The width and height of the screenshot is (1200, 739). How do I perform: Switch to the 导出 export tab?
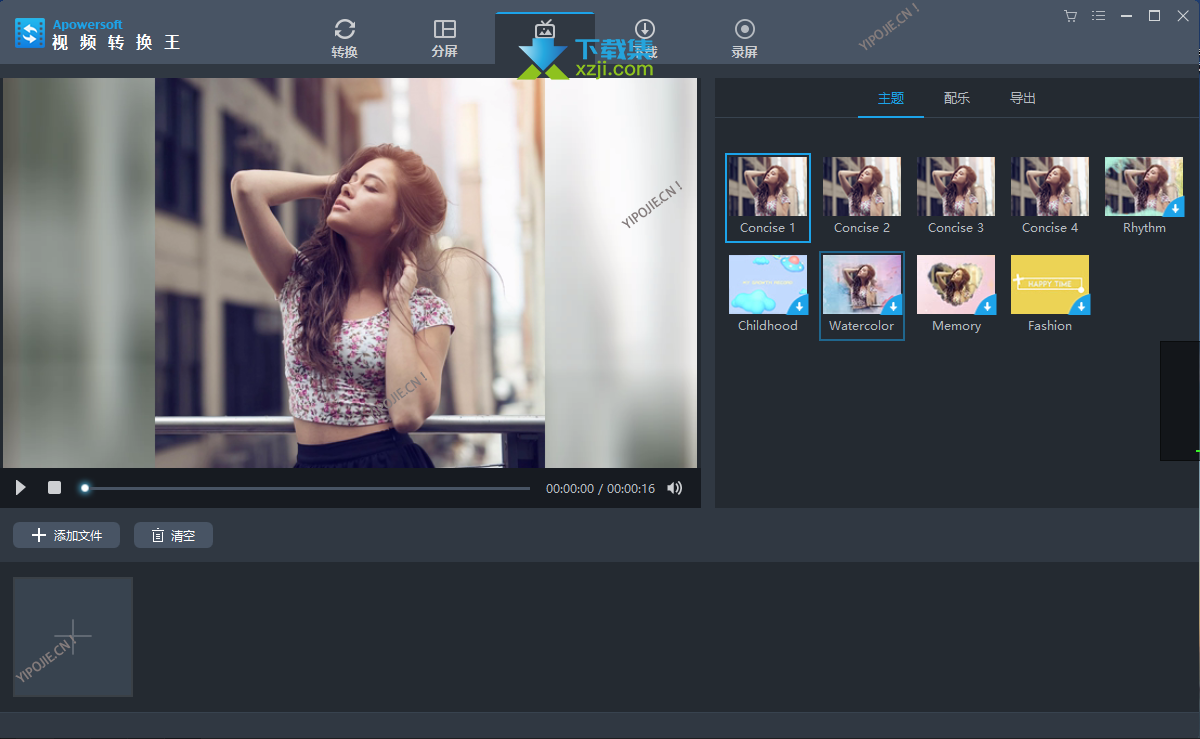pos(1023,98)
